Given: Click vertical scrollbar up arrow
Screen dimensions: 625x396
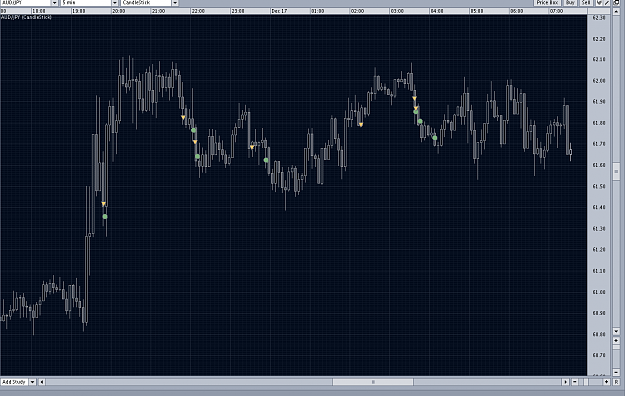Looking at the screenshot, I should tap(616, 11).
